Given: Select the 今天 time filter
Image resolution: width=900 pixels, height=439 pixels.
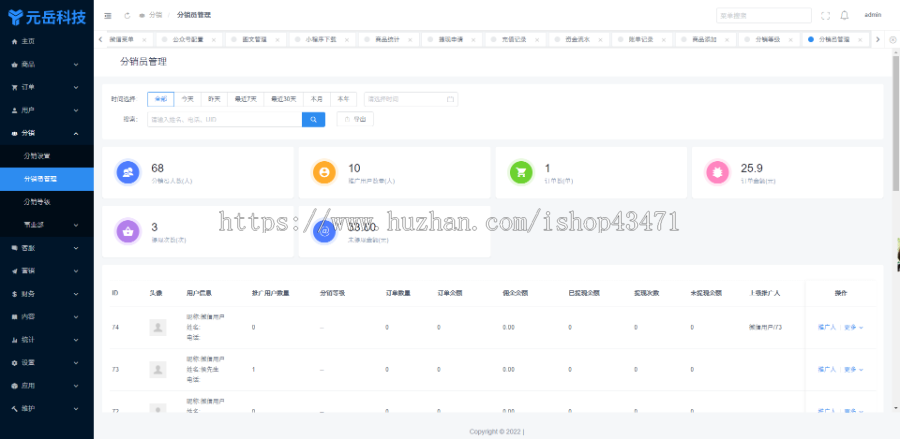Looking at the screenshot, I should 187,99.
